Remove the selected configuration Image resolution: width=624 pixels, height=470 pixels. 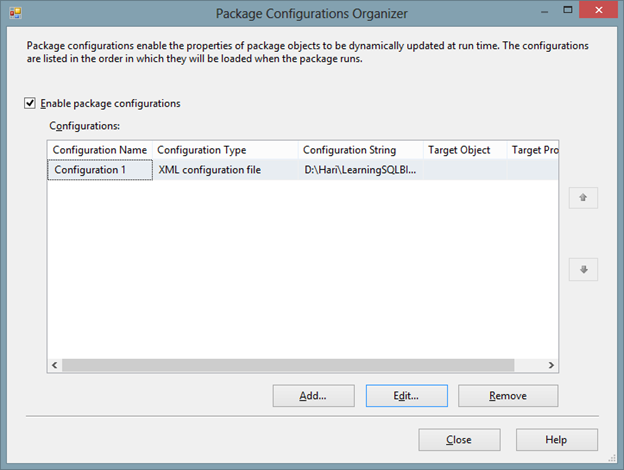[x=507, y=395]
